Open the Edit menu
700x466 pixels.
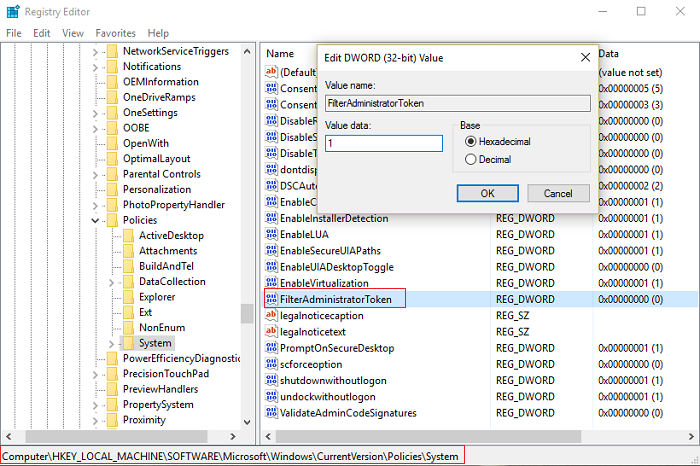click(x=42, y=33)
